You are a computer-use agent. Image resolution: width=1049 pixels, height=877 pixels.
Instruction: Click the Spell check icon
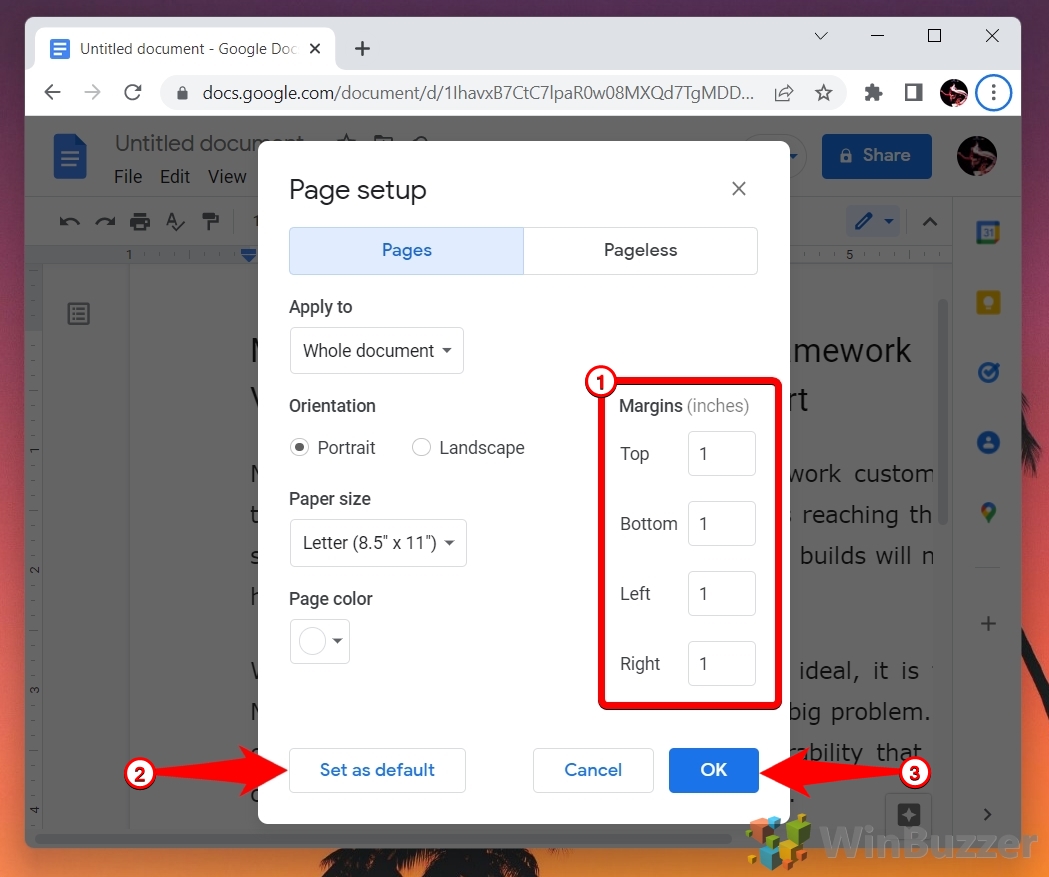(175, 221)
